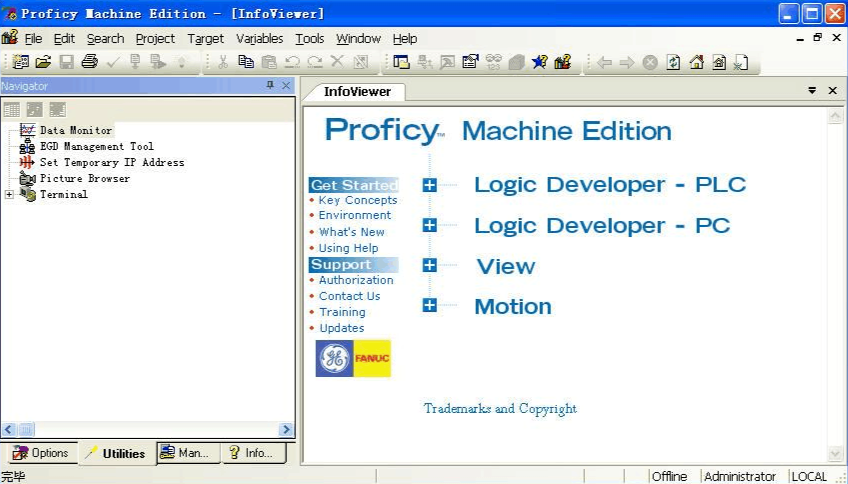Open the Variables menu
Image resolution: width=848 pixels, height=484 pixels.
(x=259, y=39)
